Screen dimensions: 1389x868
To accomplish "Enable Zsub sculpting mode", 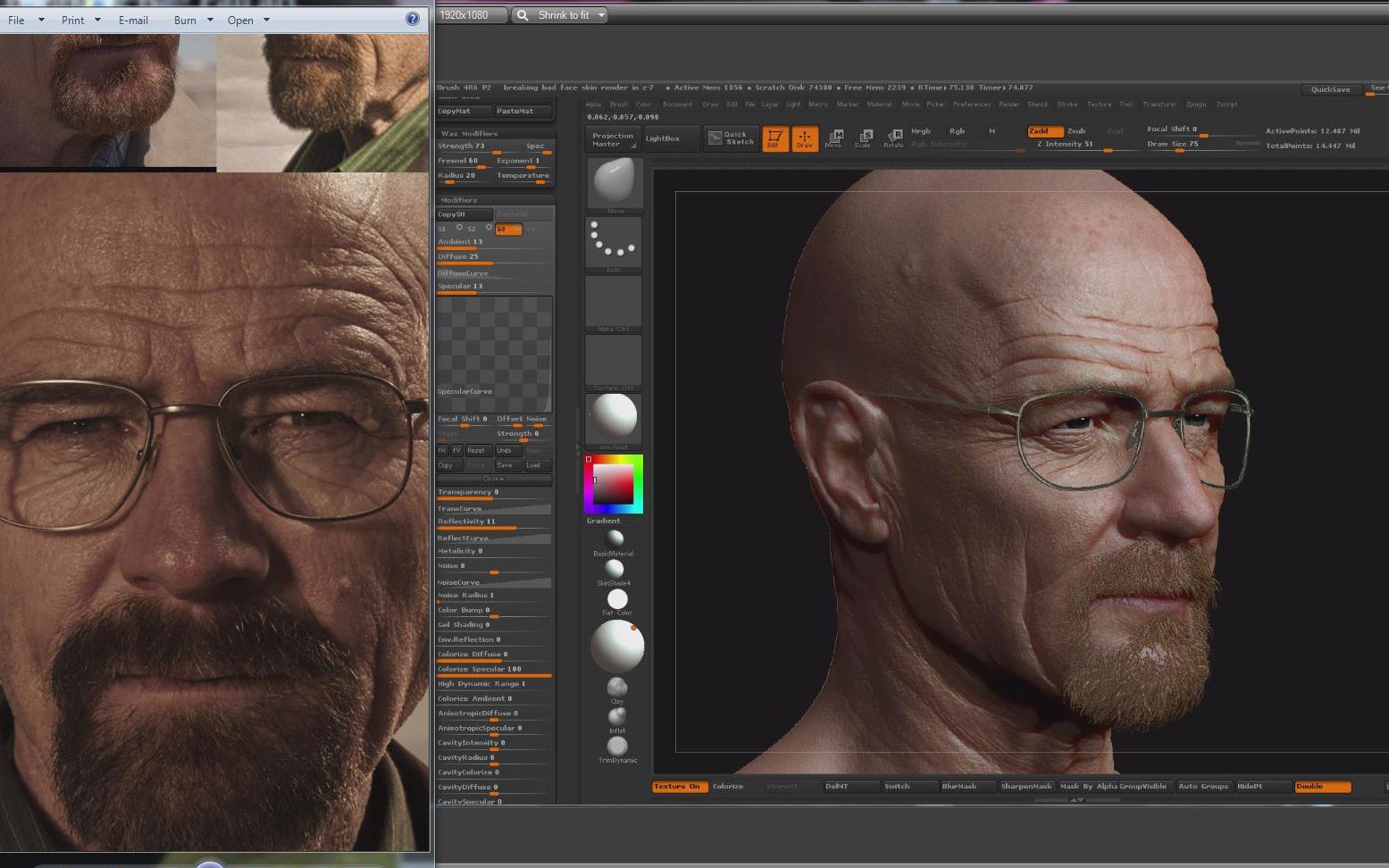I will [1076, 130].
